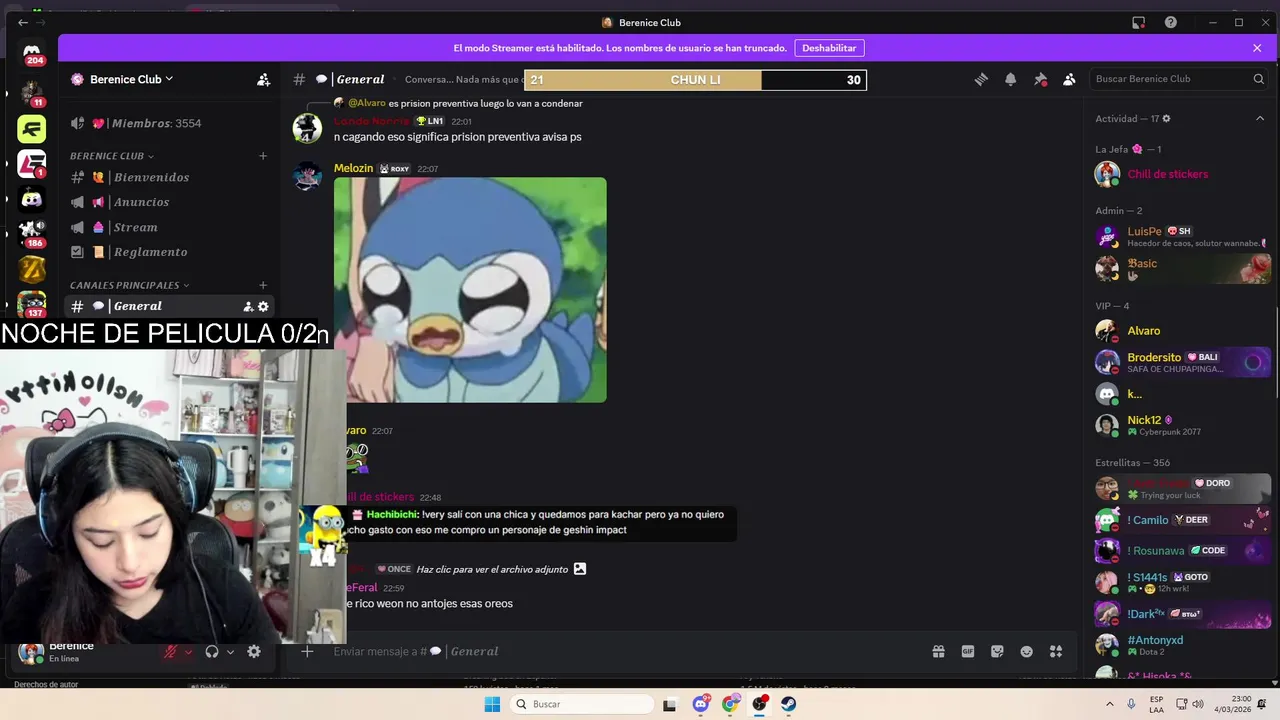
Task: Open the Stream channel
Action: coord(168,227)
